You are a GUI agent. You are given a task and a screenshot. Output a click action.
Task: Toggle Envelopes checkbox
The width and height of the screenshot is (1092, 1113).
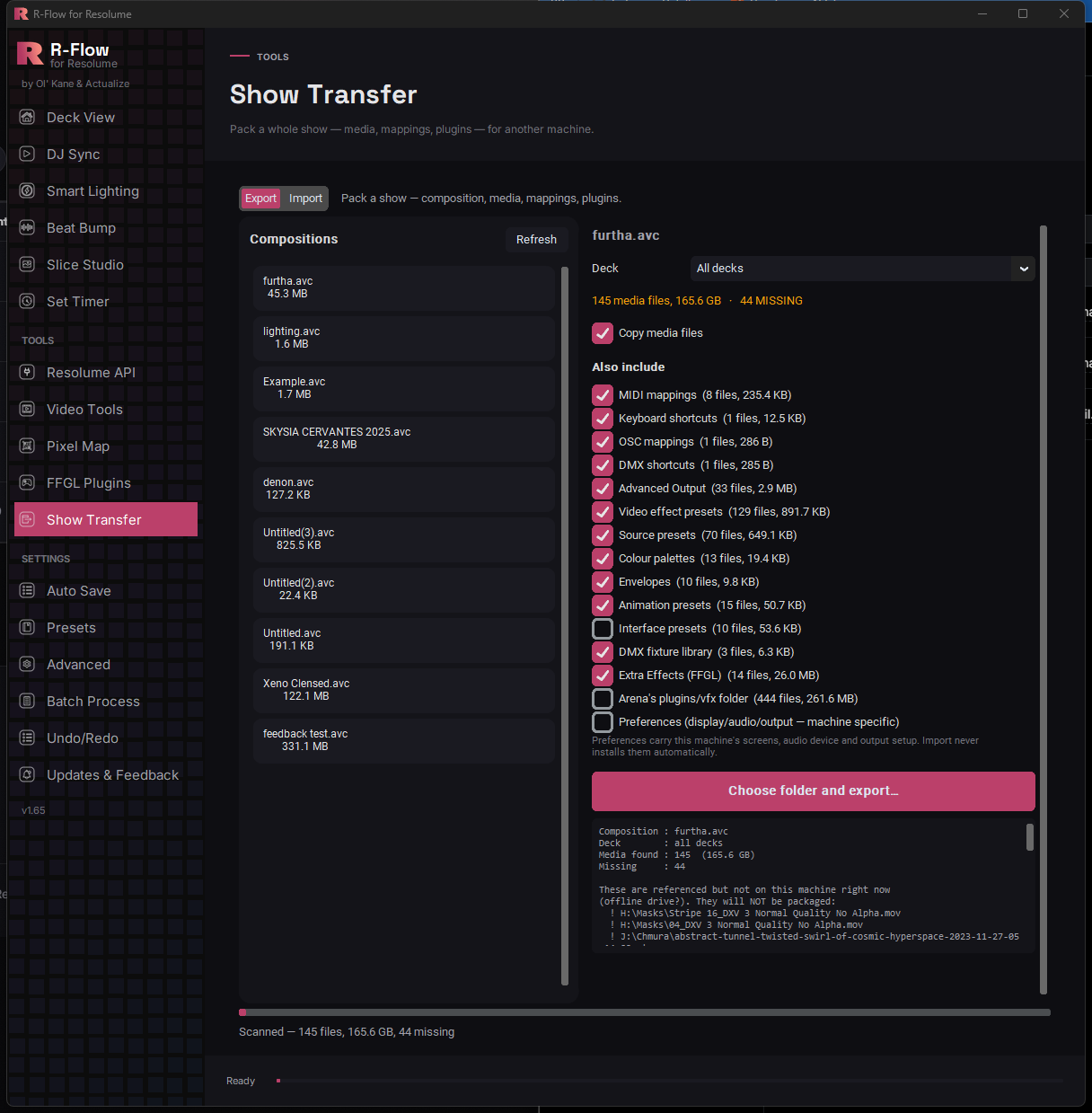tap(603, 582)
